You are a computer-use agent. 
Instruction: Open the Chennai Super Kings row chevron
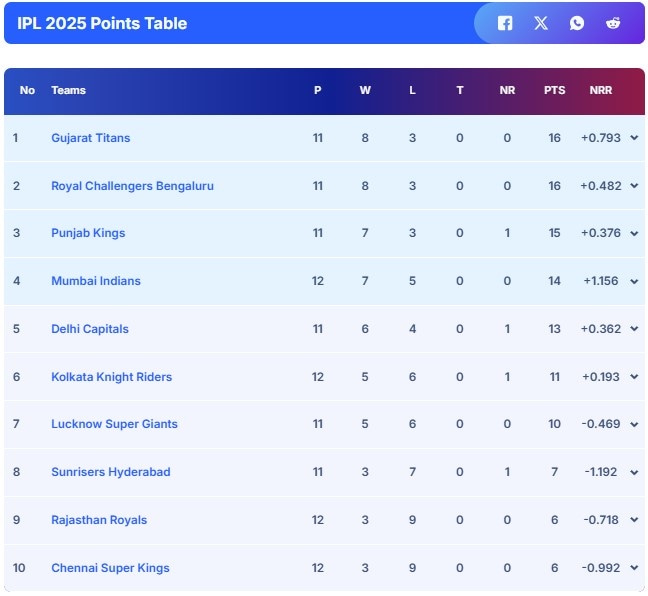tap(634, 568)
